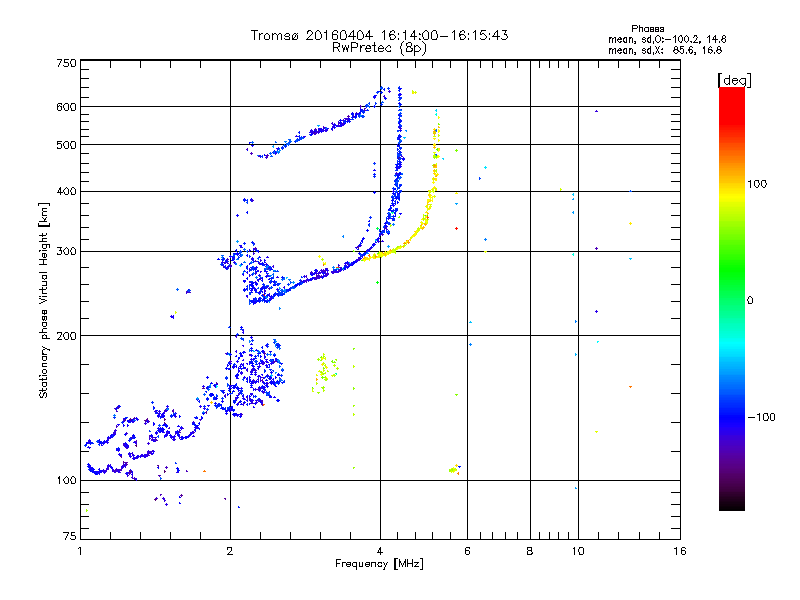Click the '16' x-axis frequency tick label

pos(680,551)
